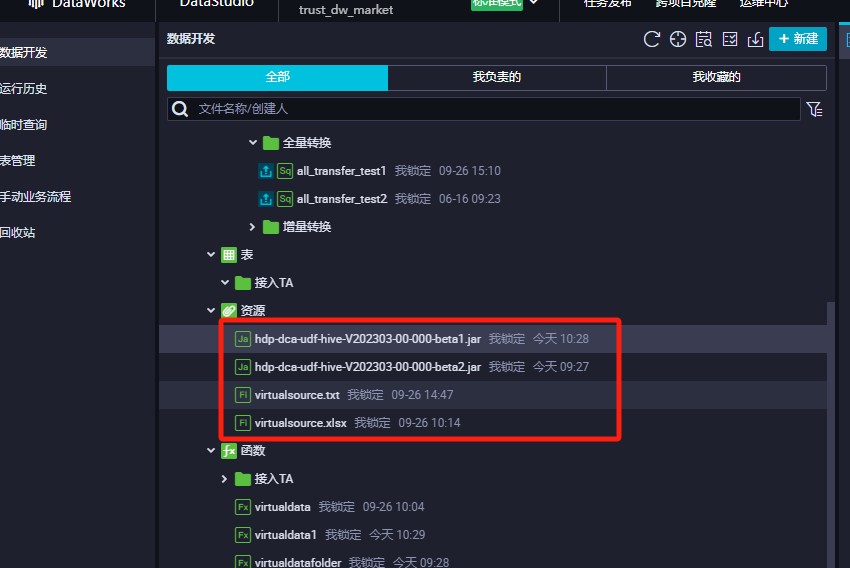Screen dimensions: 850x568
Task: Click the code search icon in the header
Action: [x=704, y=39]
